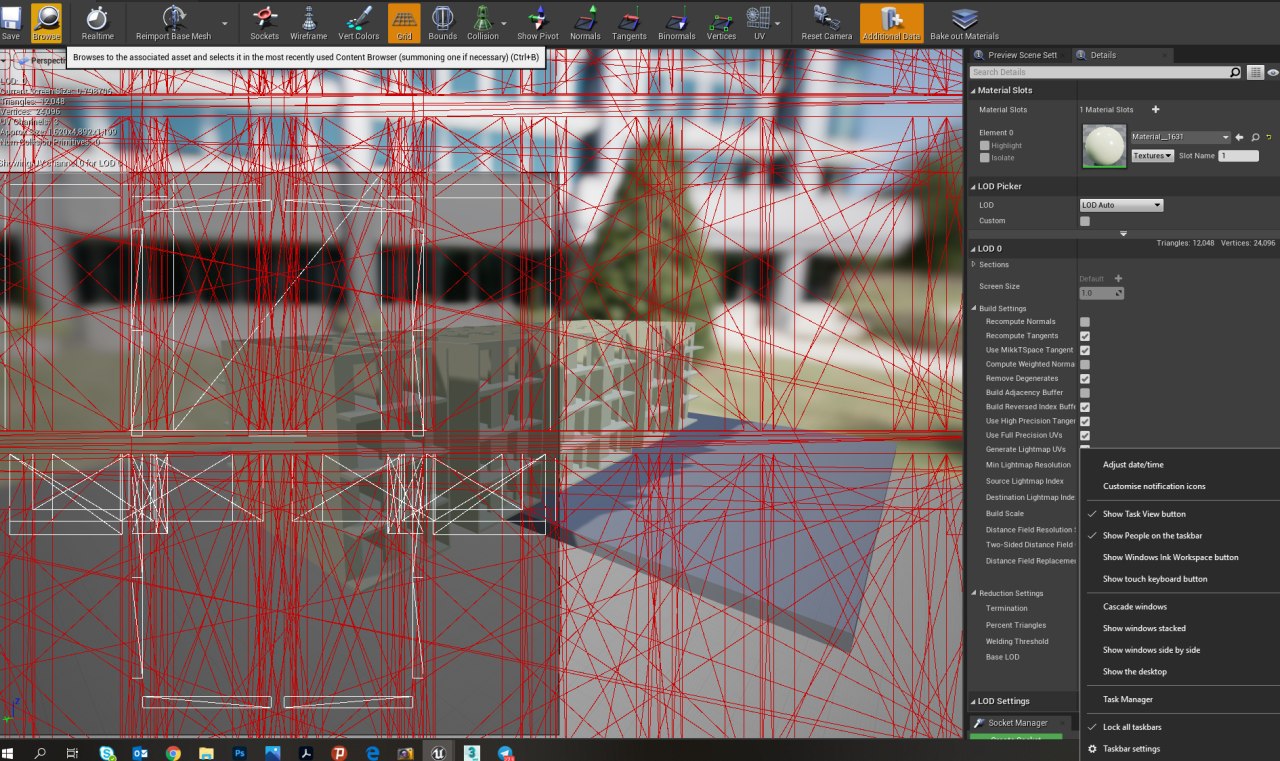Toggle Tangents display

629,22
